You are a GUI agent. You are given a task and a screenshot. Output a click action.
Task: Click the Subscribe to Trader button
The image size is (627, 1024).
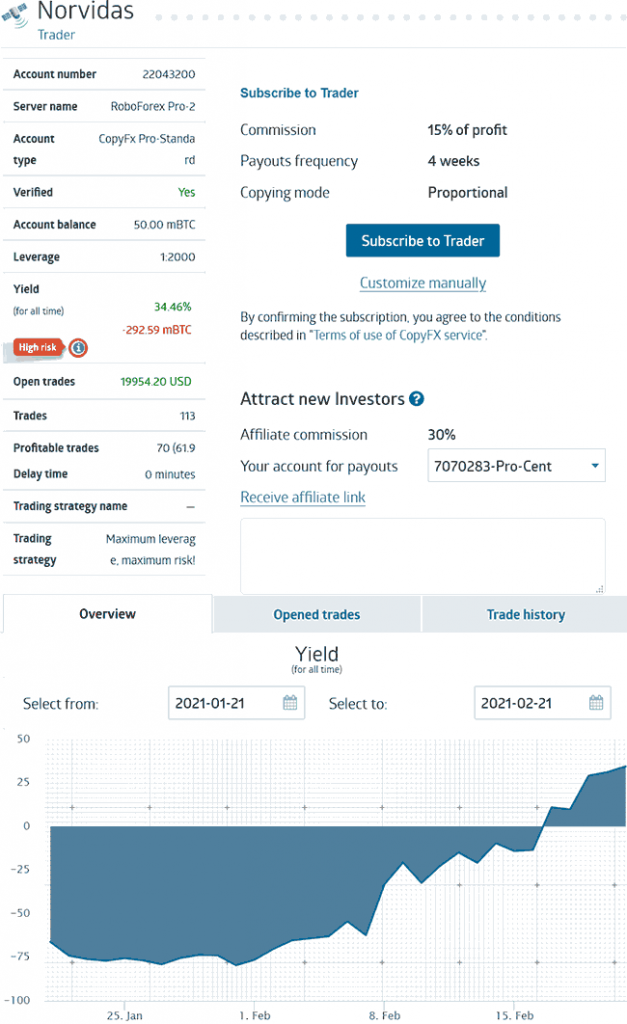[x=423, y=241]
